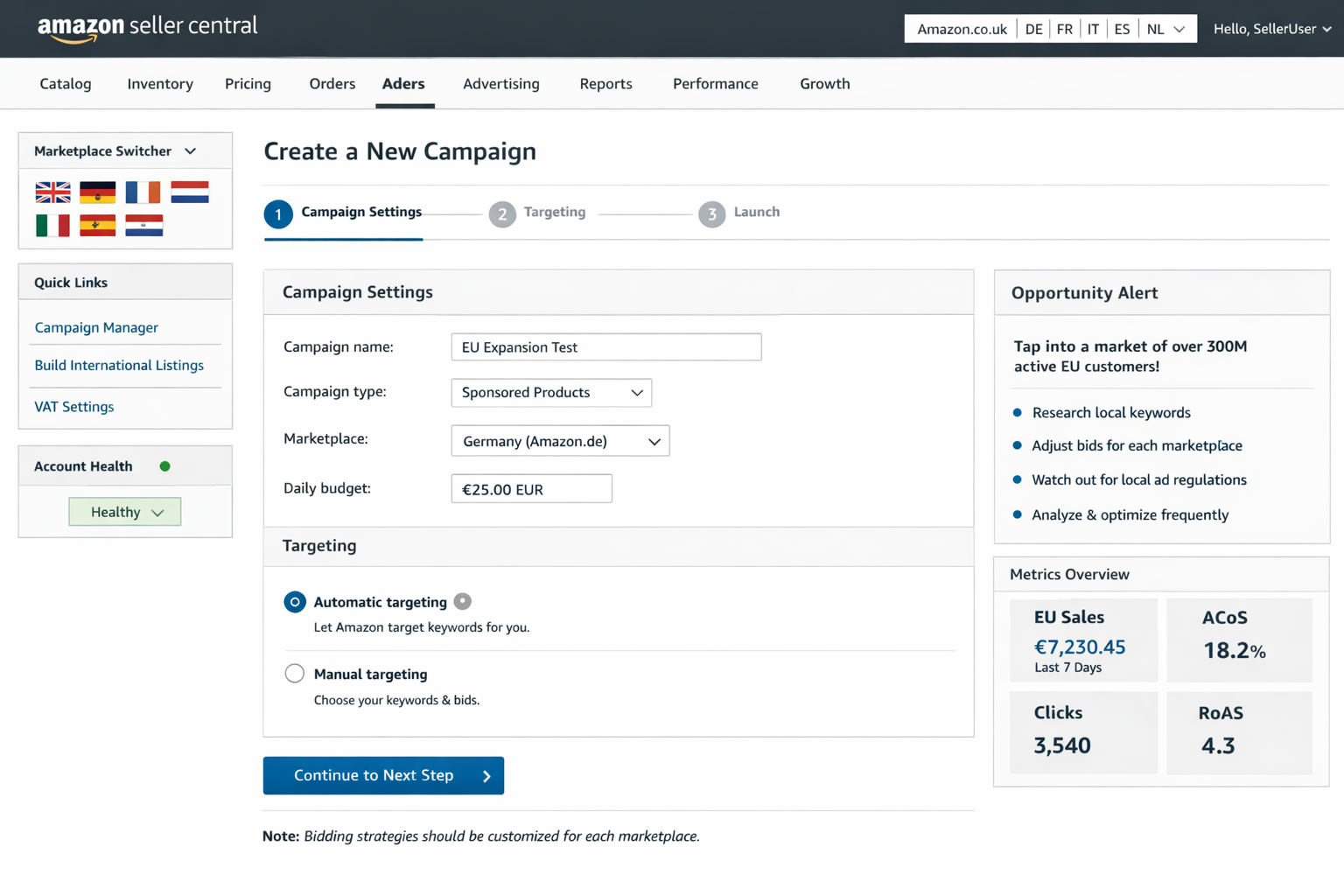This screenshot has height=896, width=1344.
Task: Select the Italy flag in Marketplace Switcher
Action: (x=52, y=226)
